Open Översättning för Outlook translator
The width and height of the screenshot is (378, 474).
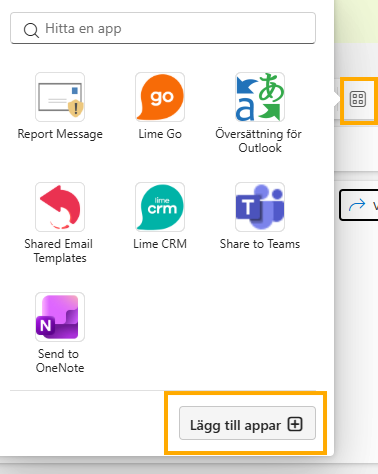click(x=260, y=97)
